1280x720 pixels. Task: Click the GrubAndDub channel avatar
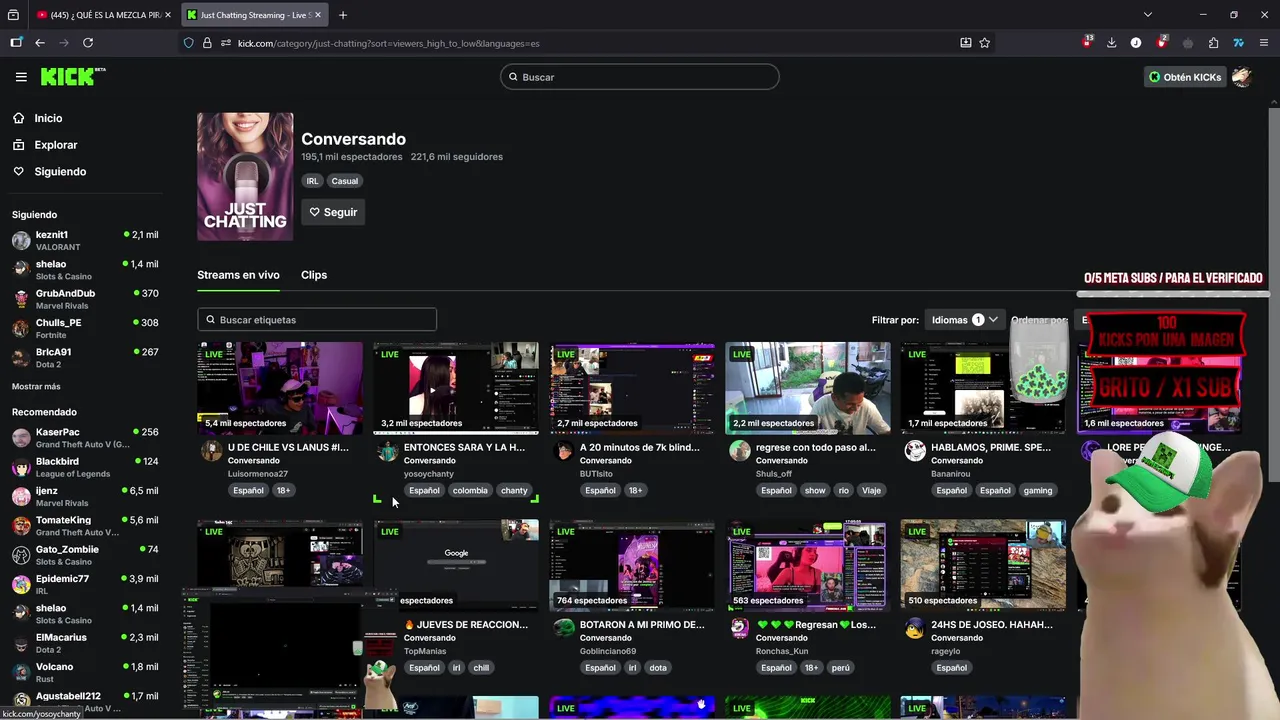tap(21, 299)
